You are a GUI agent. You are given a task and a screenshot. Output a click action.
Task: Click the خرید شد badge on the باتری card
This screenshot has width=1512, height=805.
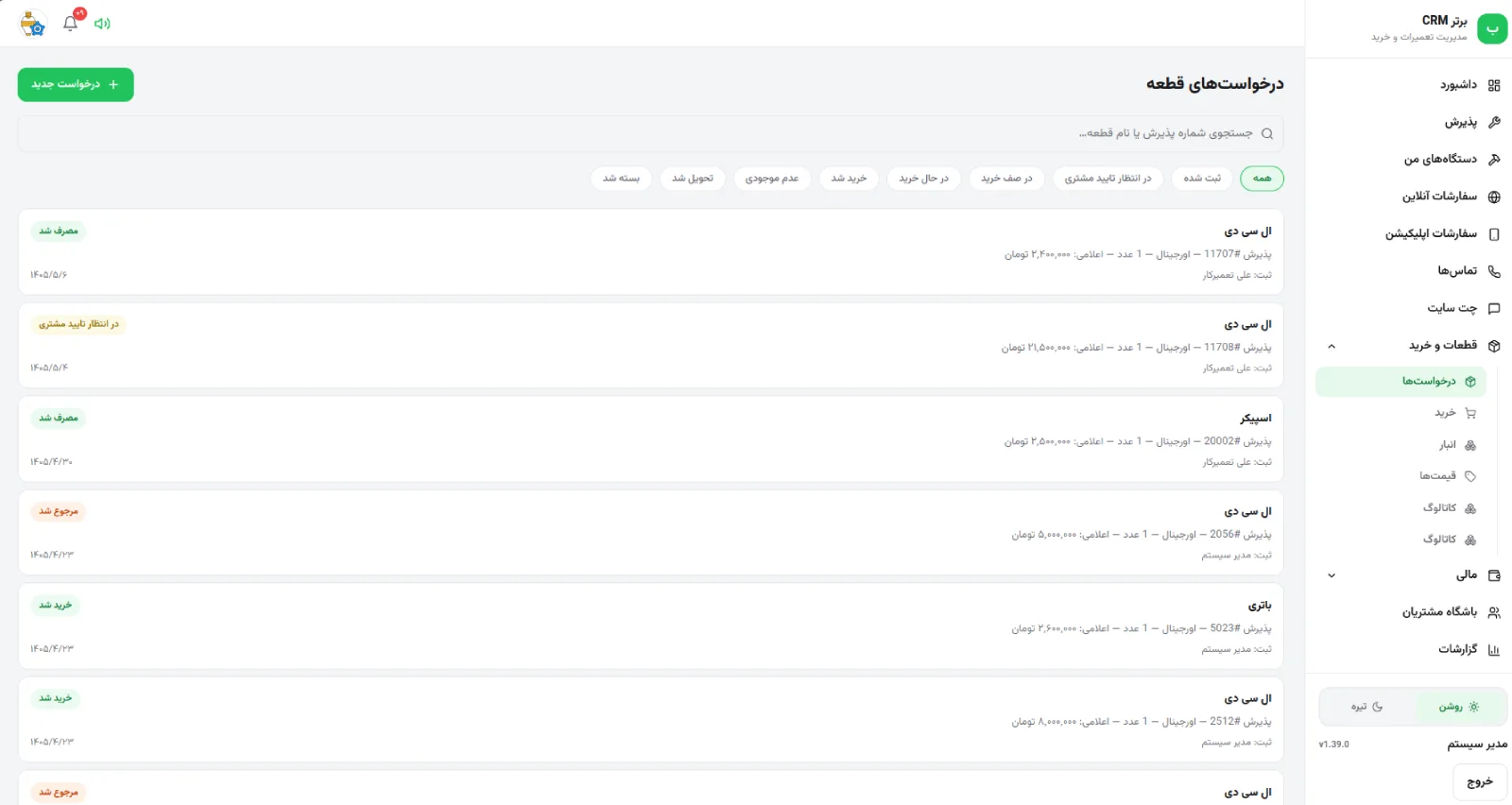coord(55,606)
